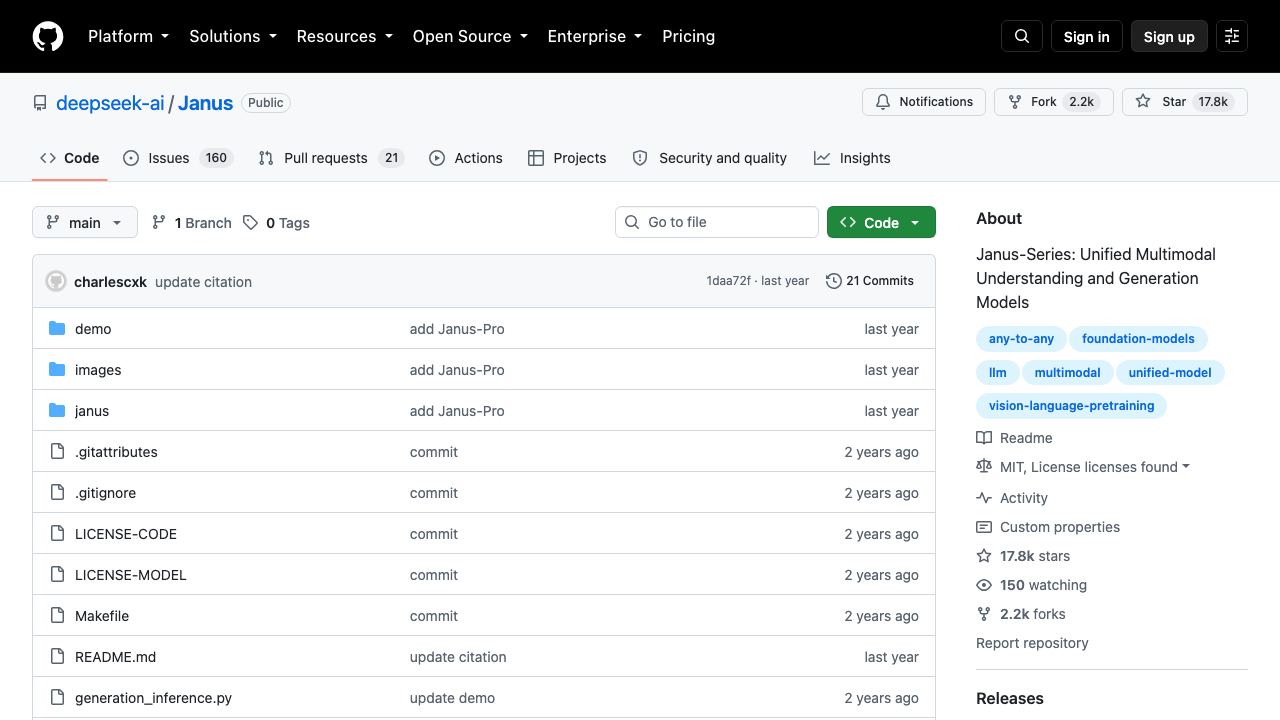
Task: Open the README.md file
Action: pyautogui.click(x=115, y=657)
